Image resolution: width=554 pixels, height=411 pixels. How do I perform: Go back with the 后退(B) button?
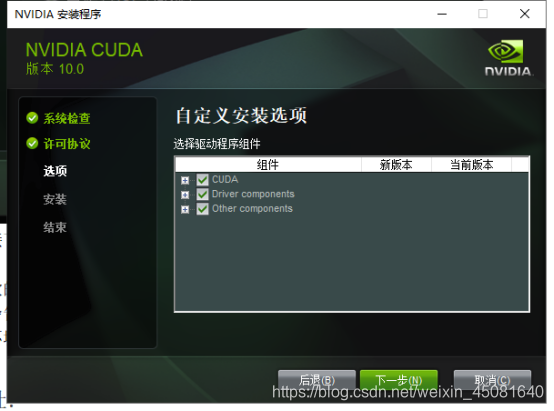point(317,380)
